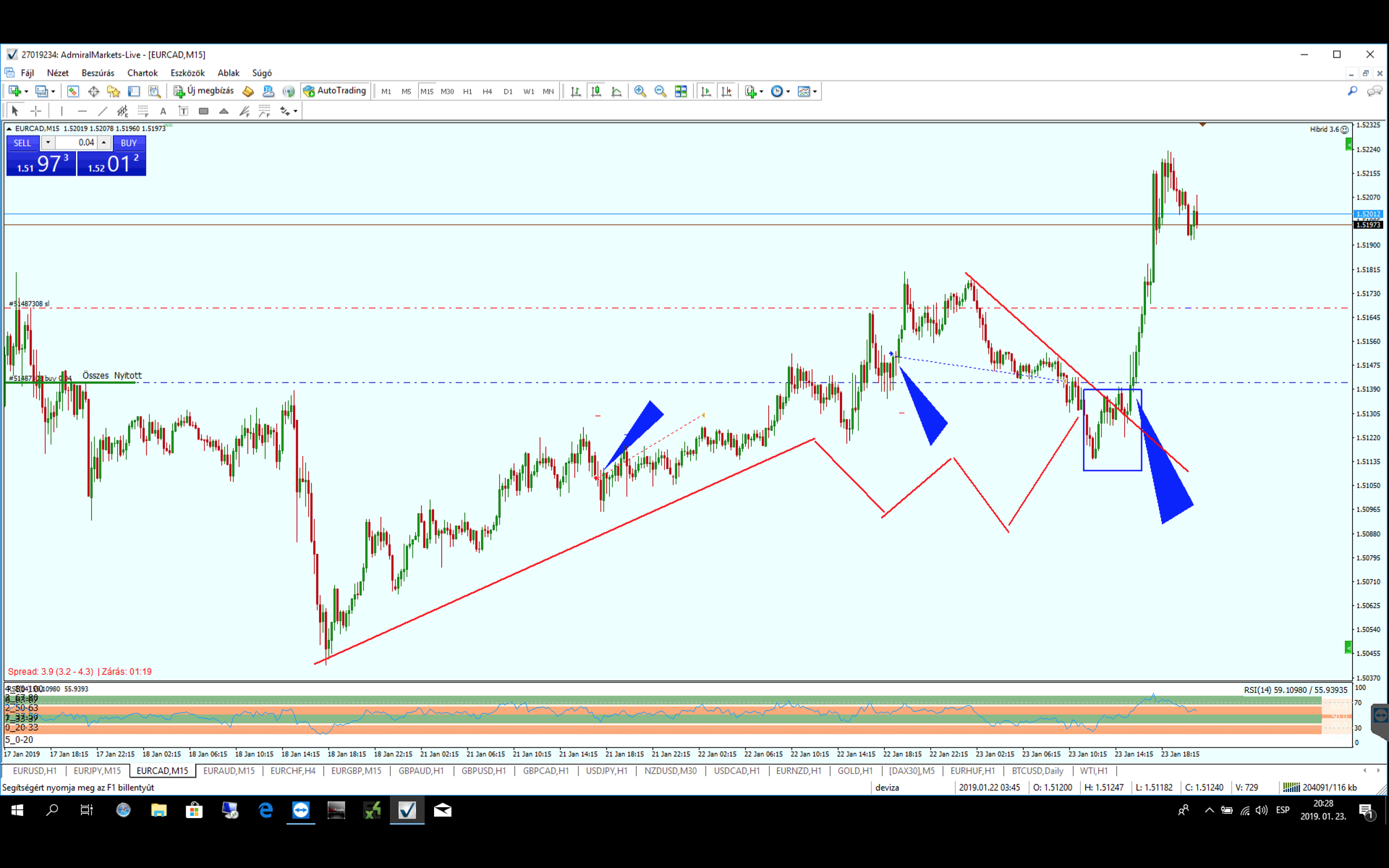Select the trendline drawing tool
1389x868 pixels.
tap(103, 111)
